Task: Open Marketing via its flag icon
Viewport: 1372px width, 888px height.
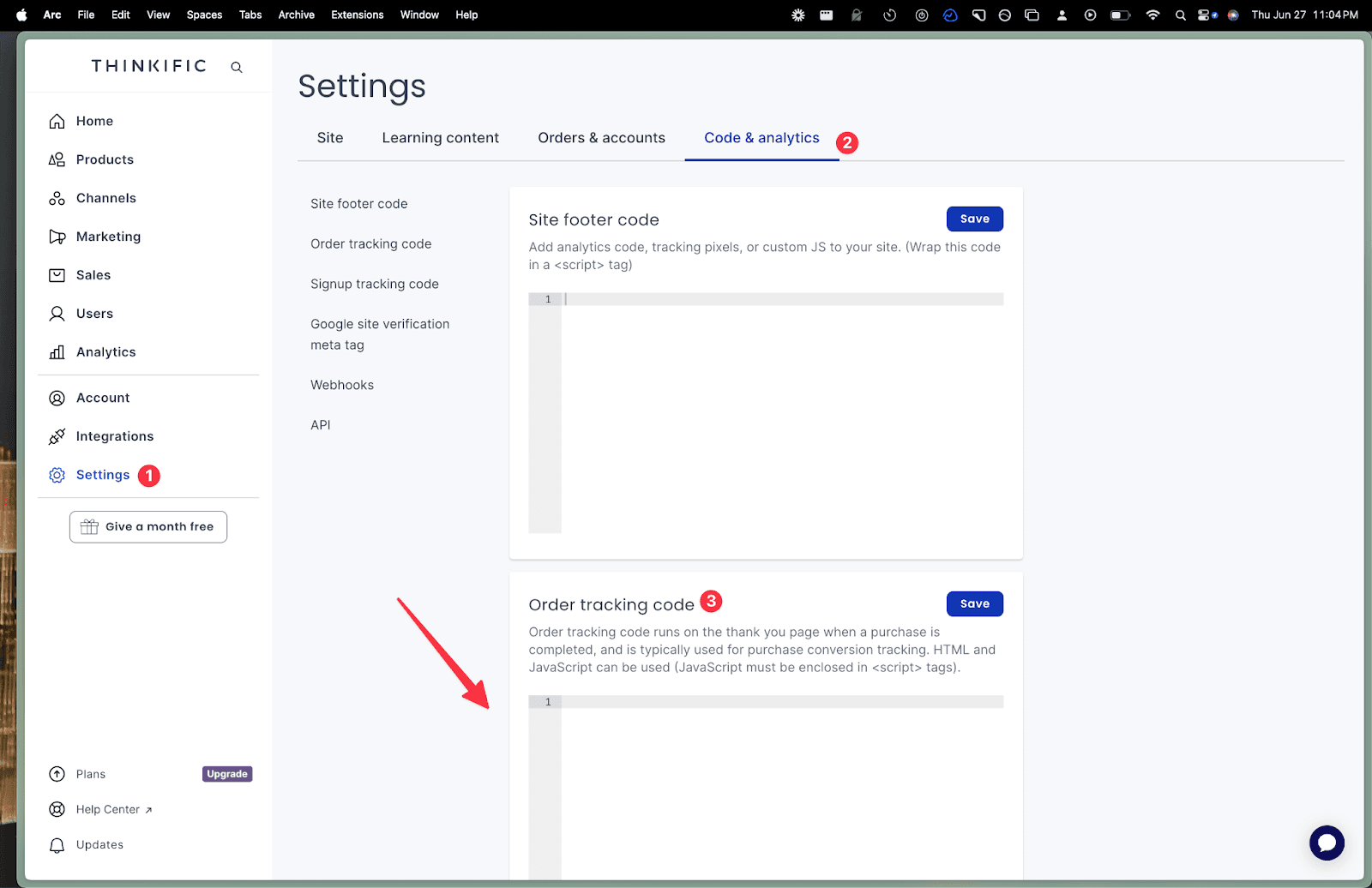Action: tap(57, 237)
